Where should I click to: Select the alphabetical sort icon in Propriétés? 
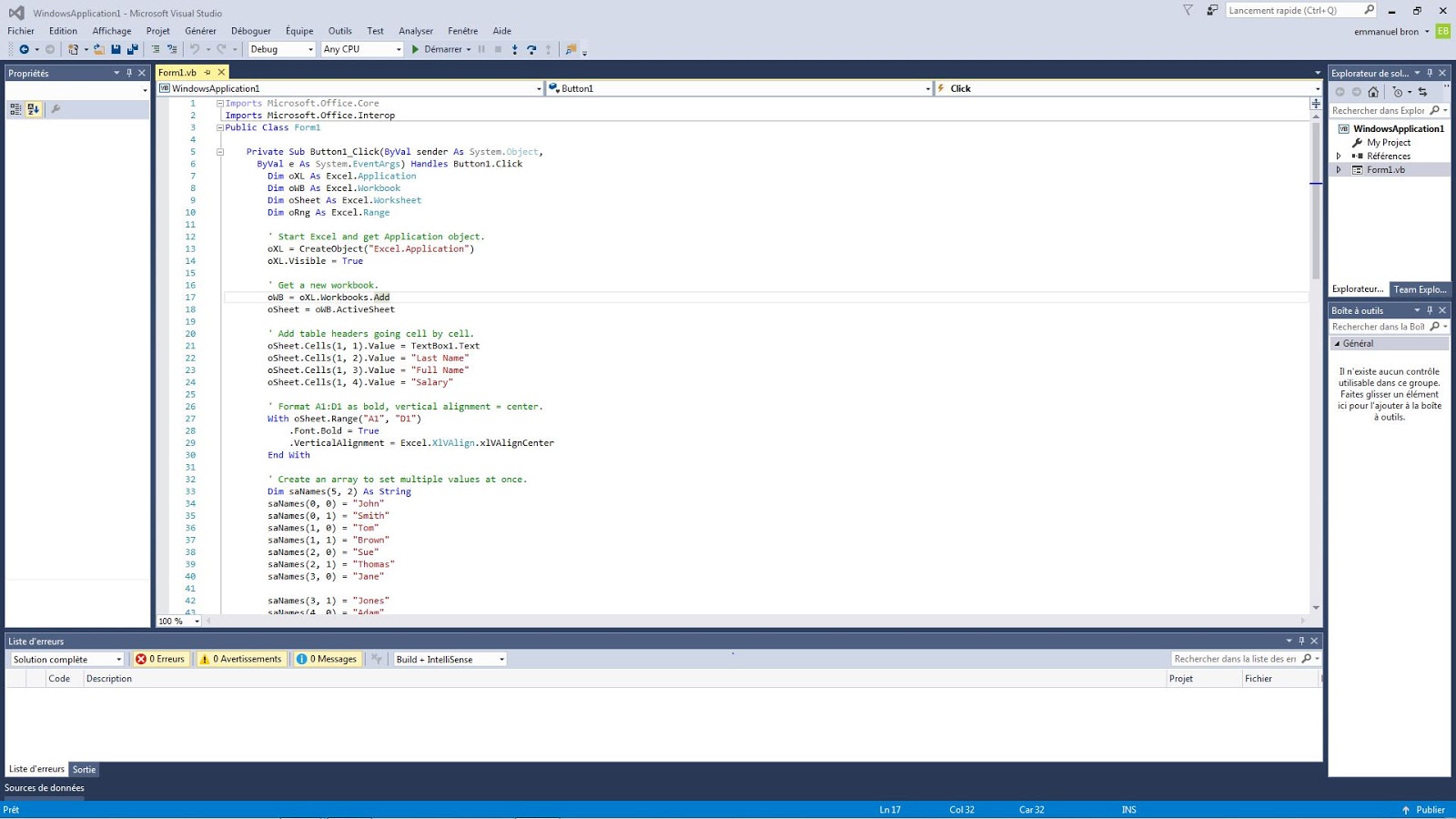coord(32,108)
